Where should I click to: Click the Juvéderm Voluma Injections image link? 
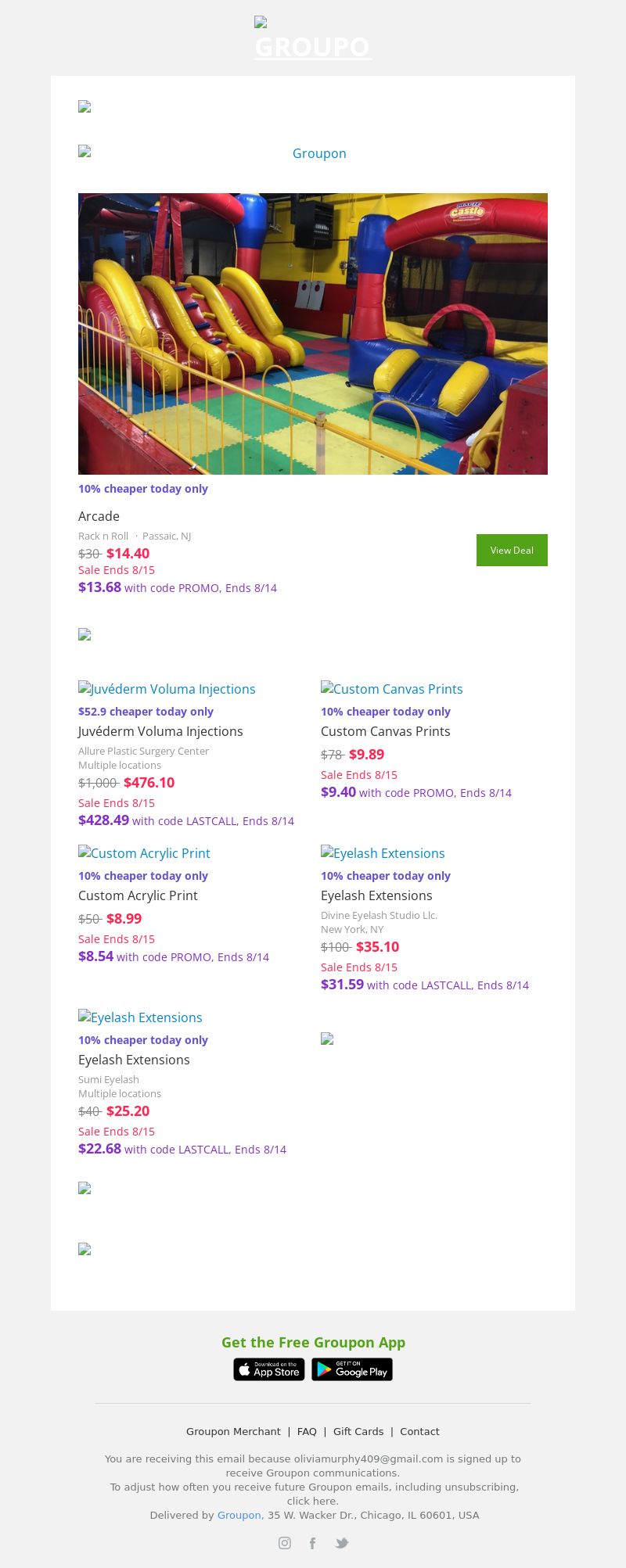pyautogui.click(x=167, y=689)
